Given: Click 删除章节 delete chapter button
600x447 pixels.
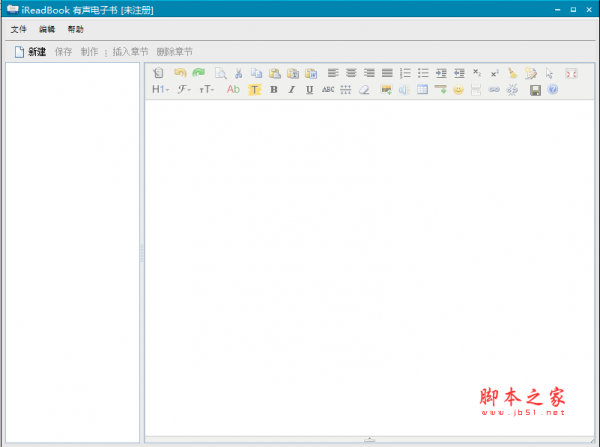Looking at the screenshot, I should [x=174, y=52].
